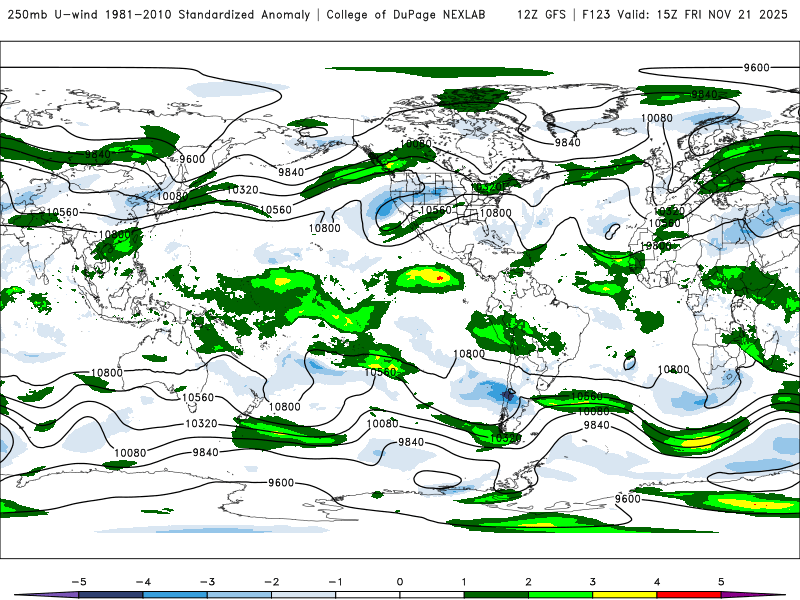Click the '5' colorbar tick label

click(721, 582)
